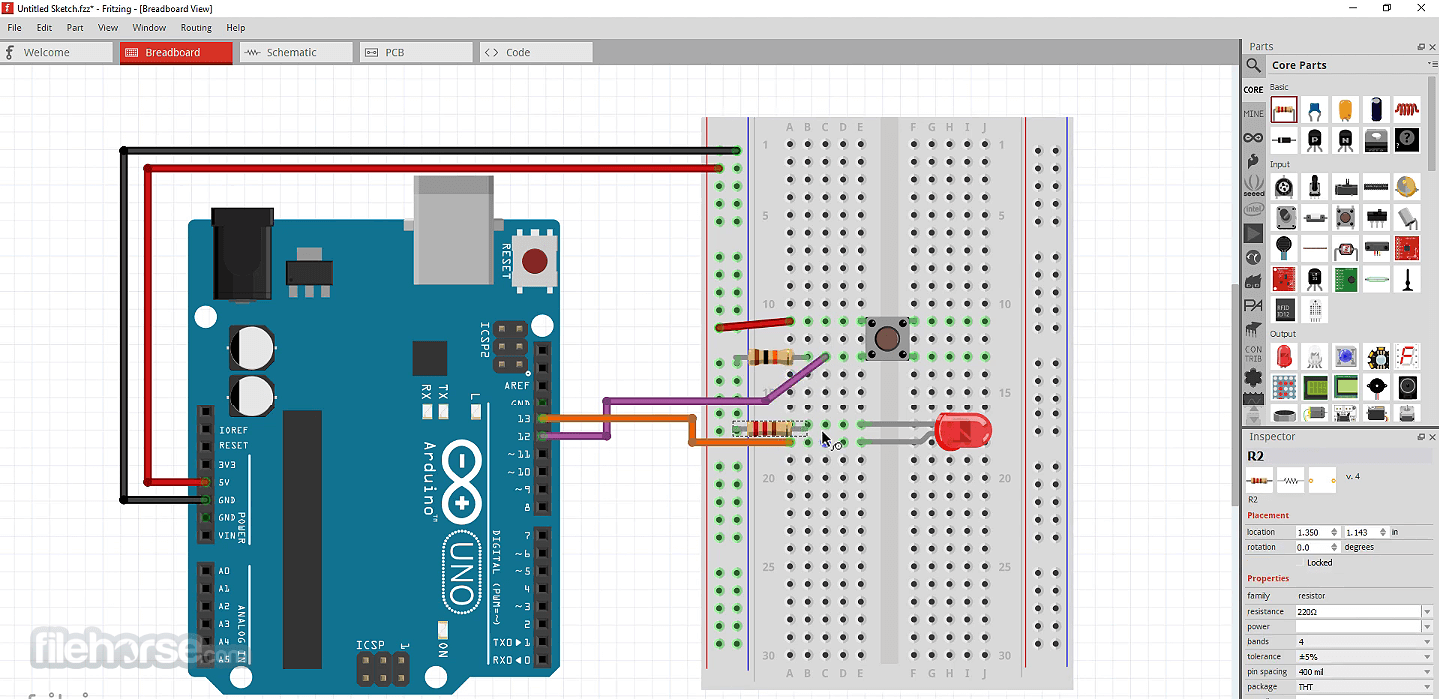
Task: Select the electrolytic capacitor part
Action: (x=1377, y=110)
